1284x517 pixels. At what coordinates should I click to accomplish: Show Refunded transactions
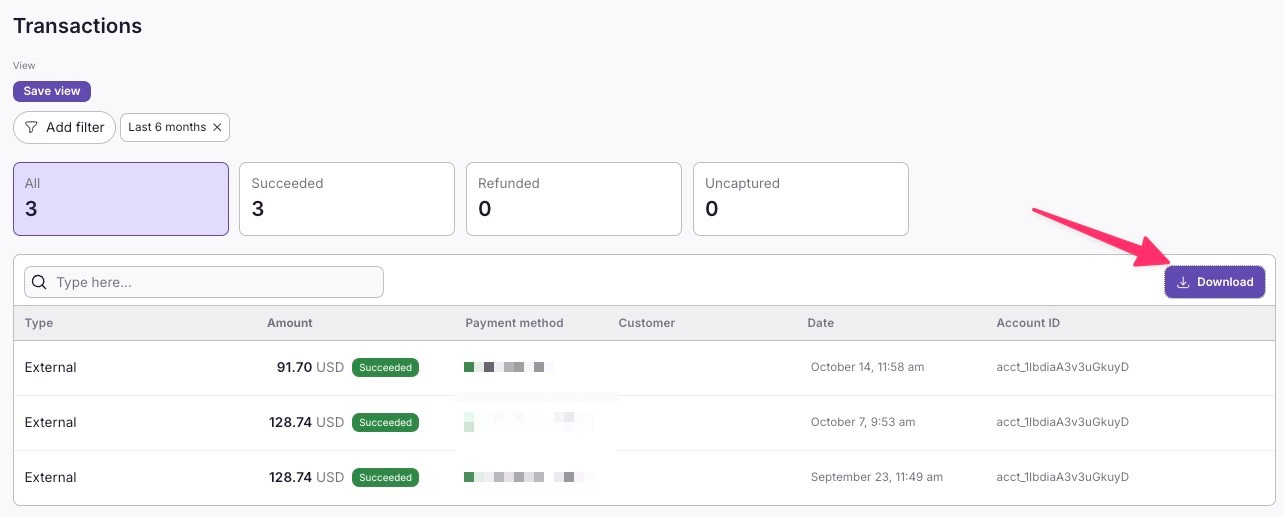pyautogui.click(x=573, y=199)
